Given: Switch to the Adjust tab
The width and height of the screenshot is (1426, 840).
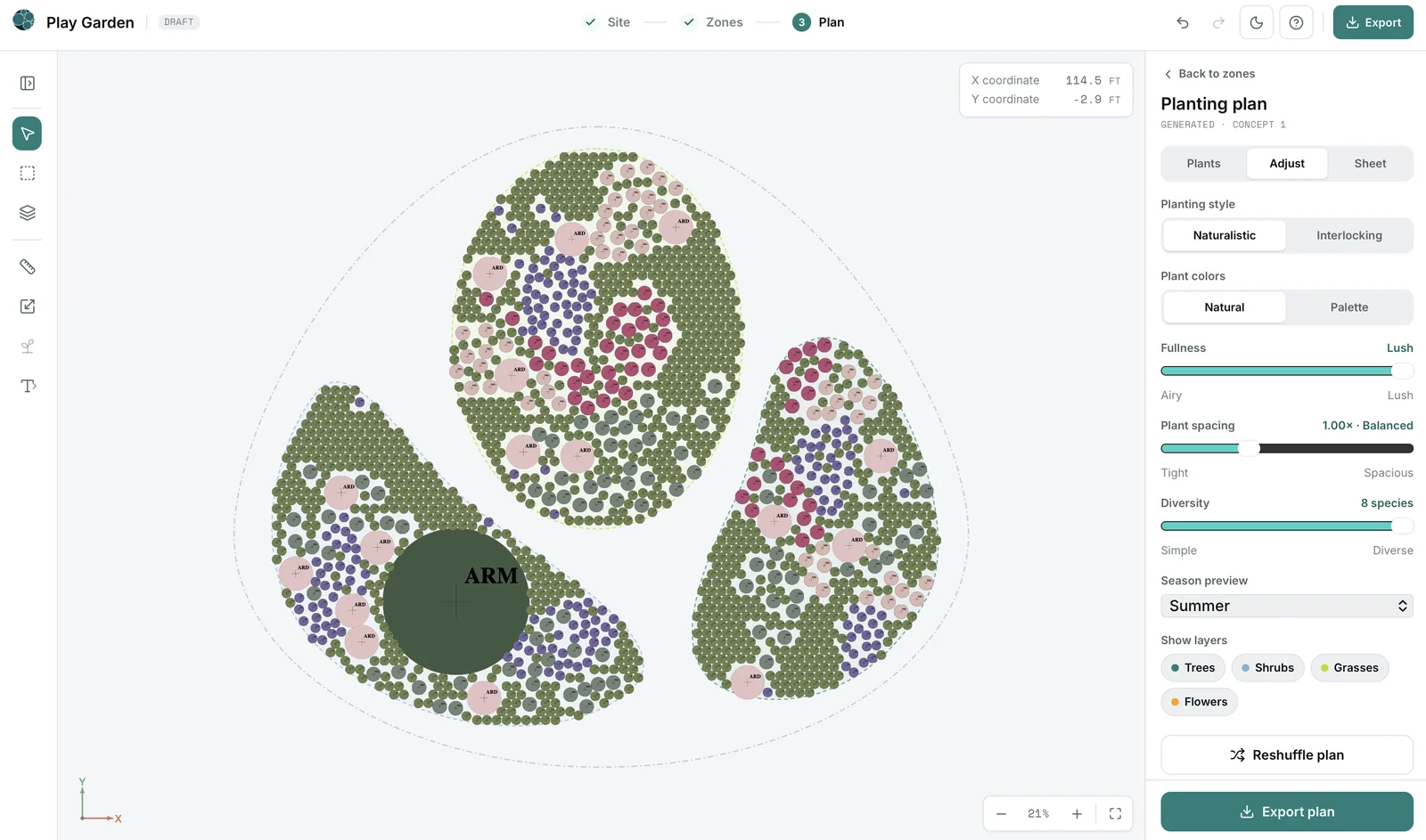Looking at the screenshot, I should (x=1287, y=164).
